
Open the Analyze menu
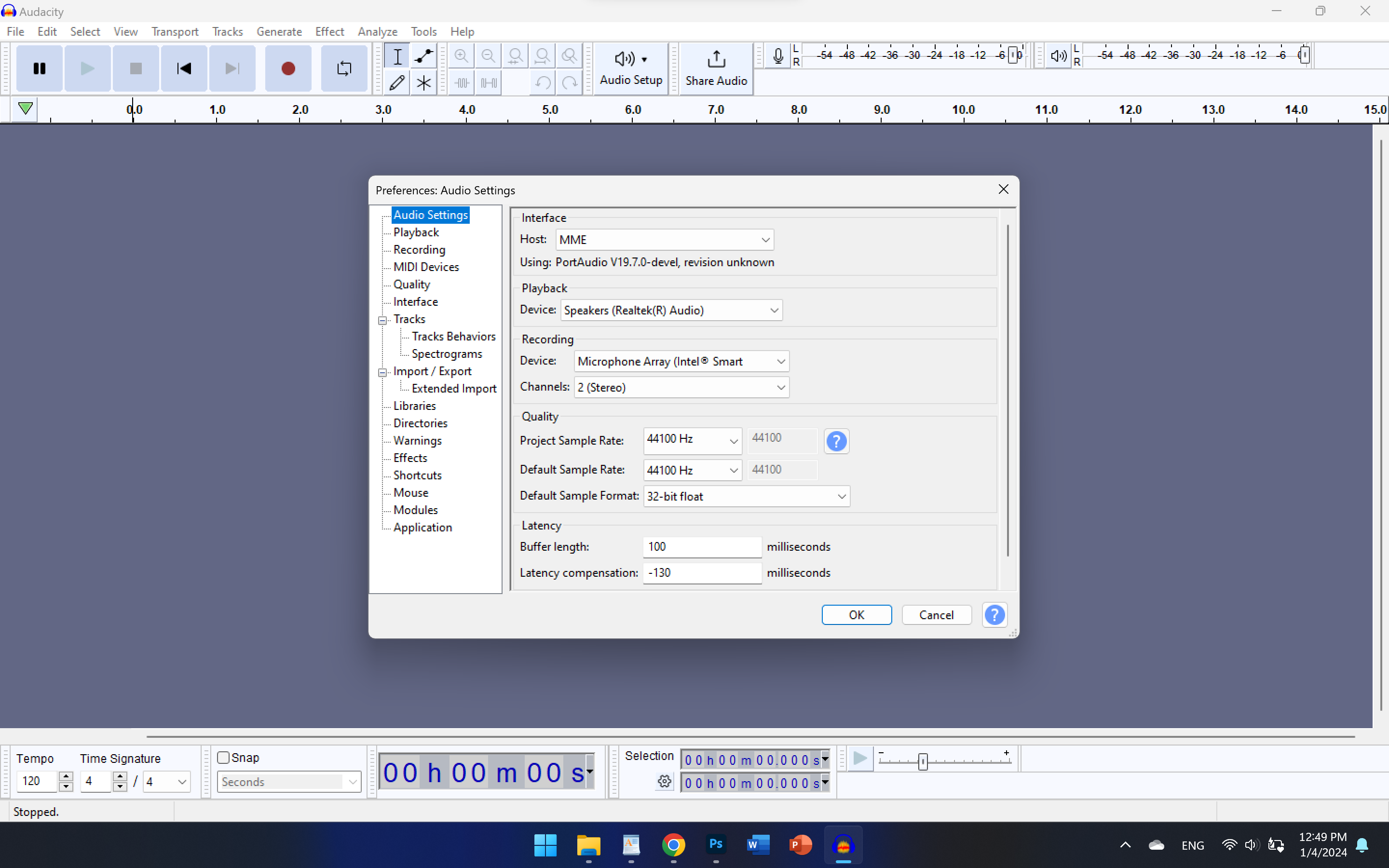tap(377, 31)
